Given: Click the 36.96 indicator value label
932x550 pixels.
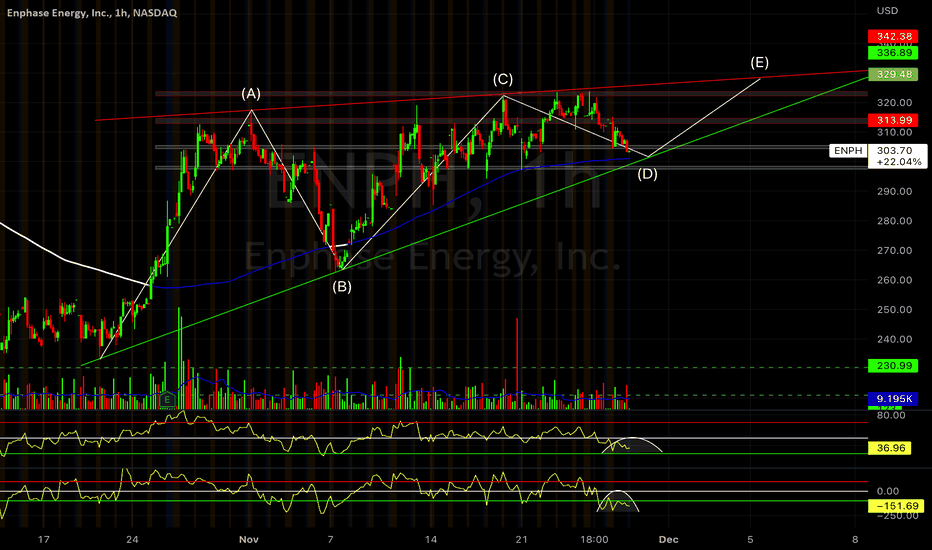Looking at the screenshot, I should [890, 448].
